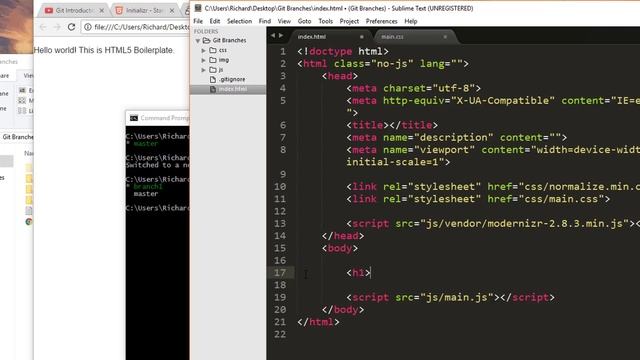Open the Help menu

[411, 21]
